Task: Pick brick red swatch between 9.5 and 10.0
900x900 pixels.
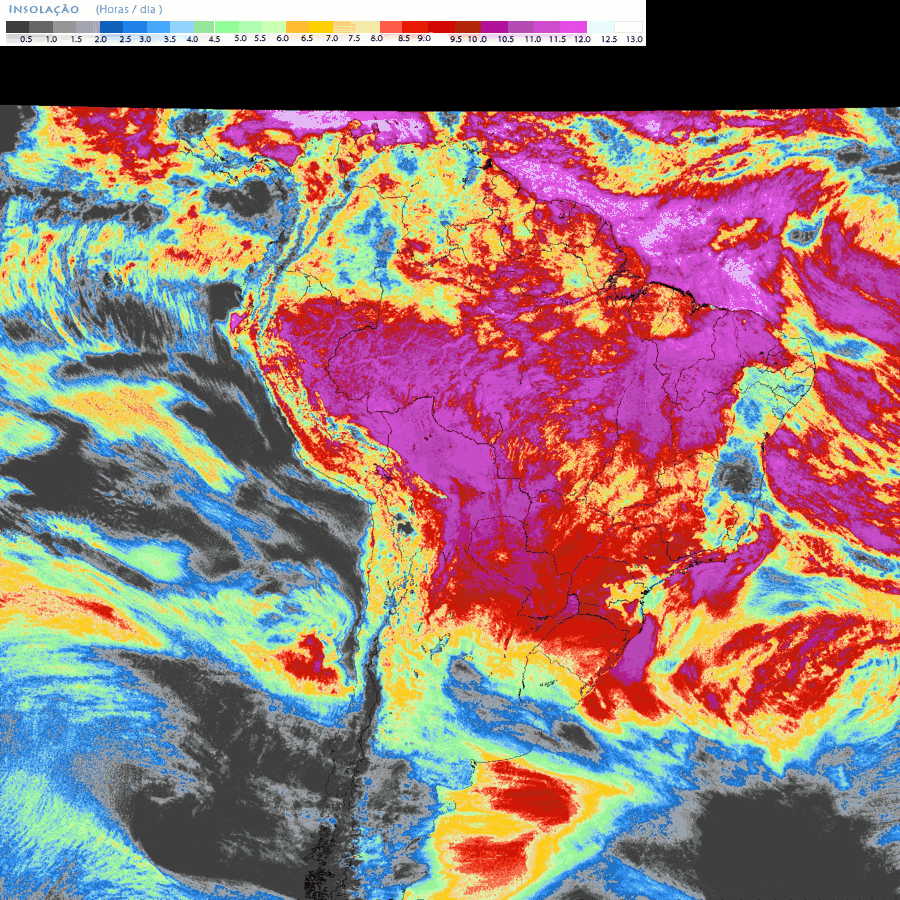Action: (x=468, y=27)
